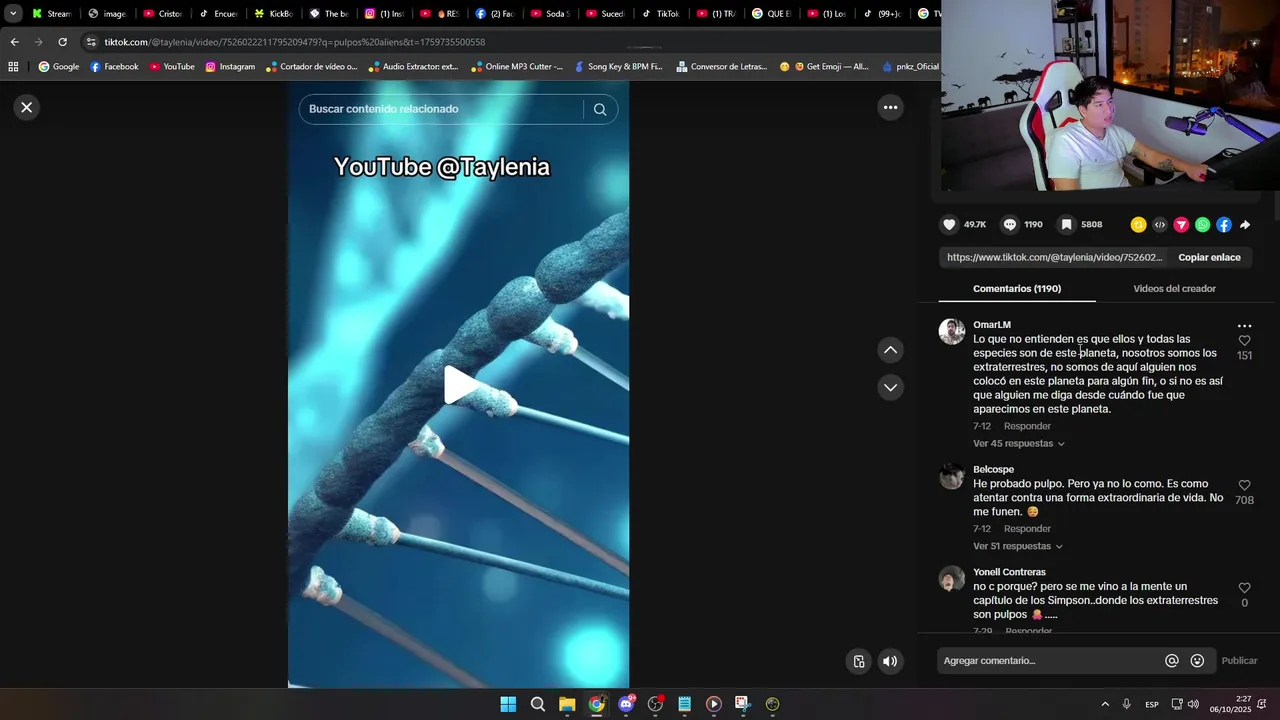Screen dimensions: 1280x720
Task: Like Yonell Contreras's comment
Action: pos(1244,588)
